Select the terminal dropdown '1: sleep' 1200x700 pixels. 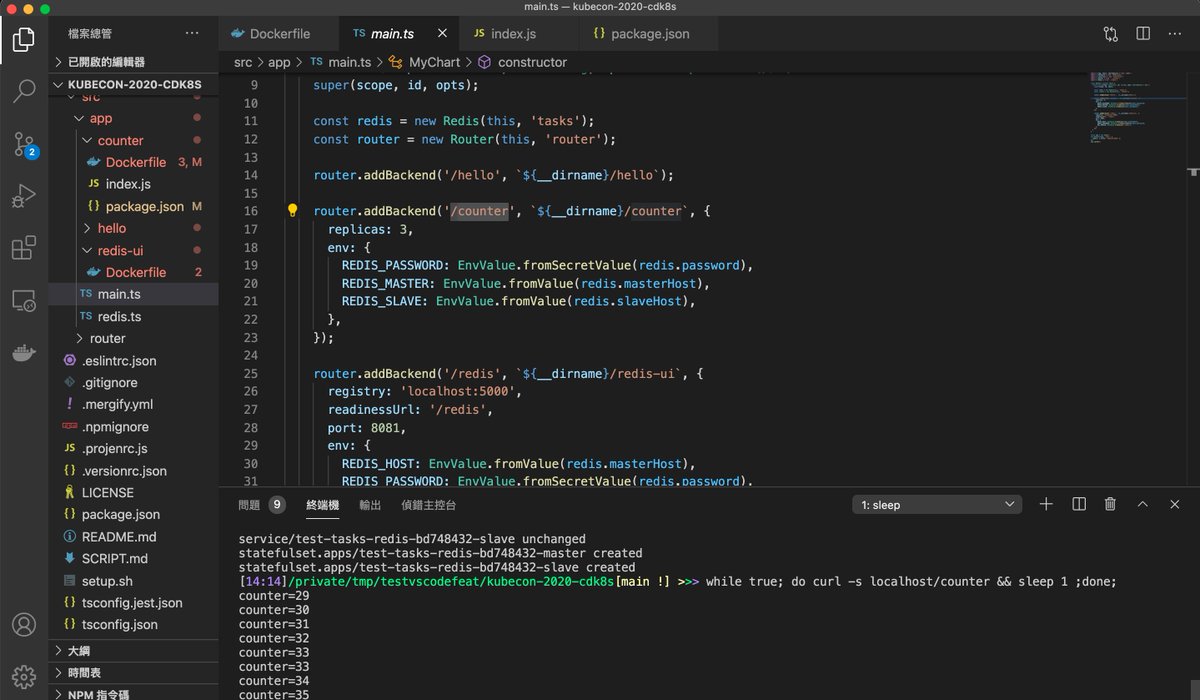[937, 505]
